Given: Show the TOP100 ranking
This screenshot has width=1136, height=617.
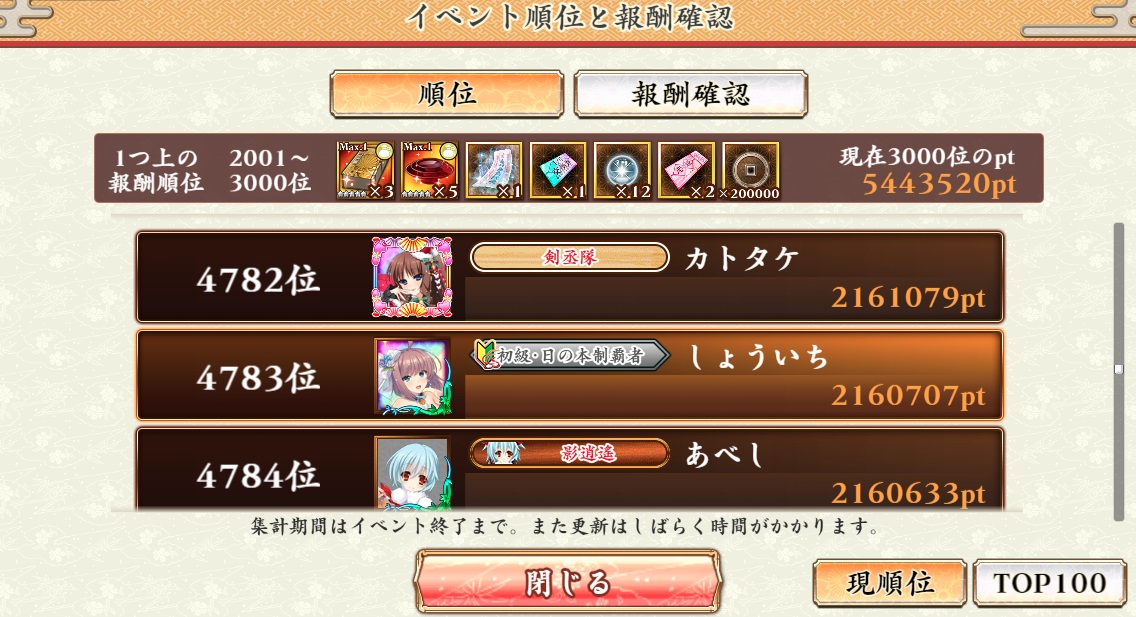Looking at the screenshot, I should (1050, 582).
